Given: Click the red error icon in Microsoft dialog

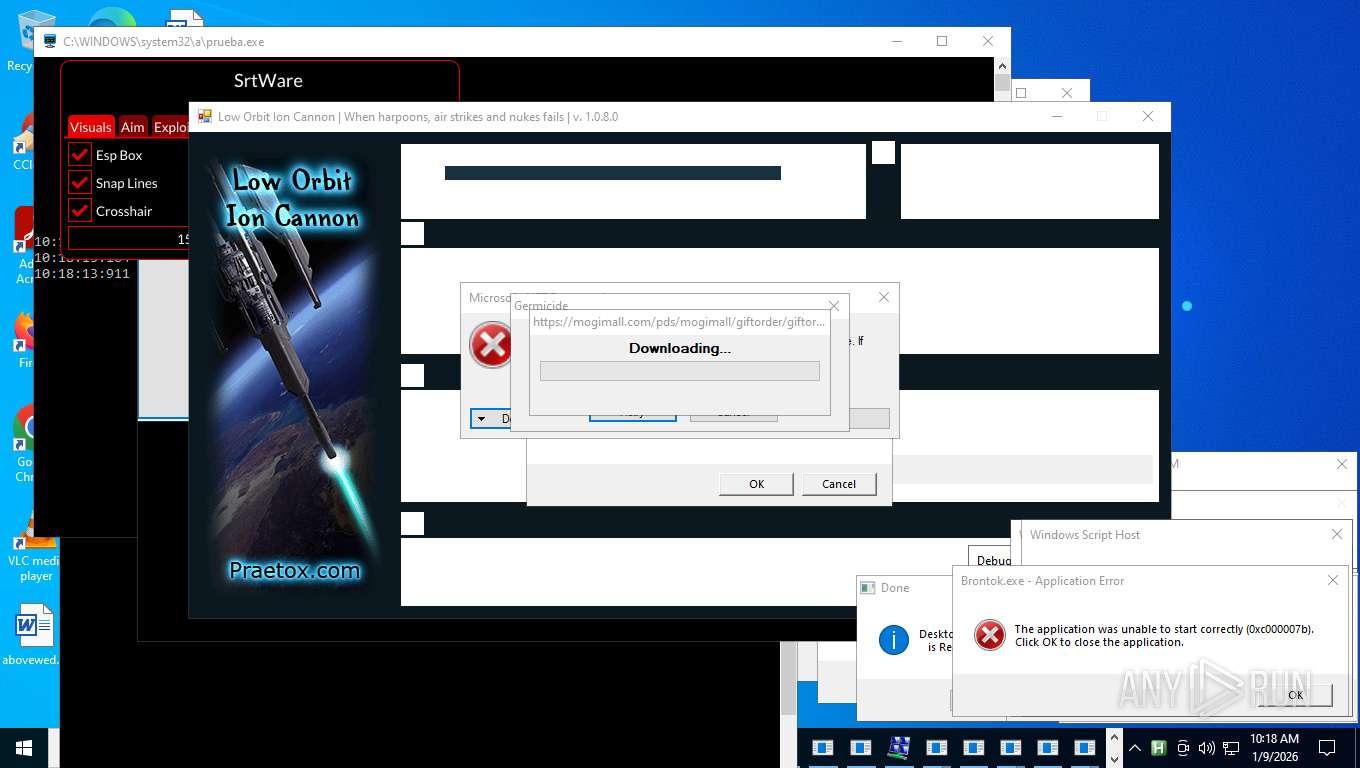Looking at the screenshot, I should 490,346.
